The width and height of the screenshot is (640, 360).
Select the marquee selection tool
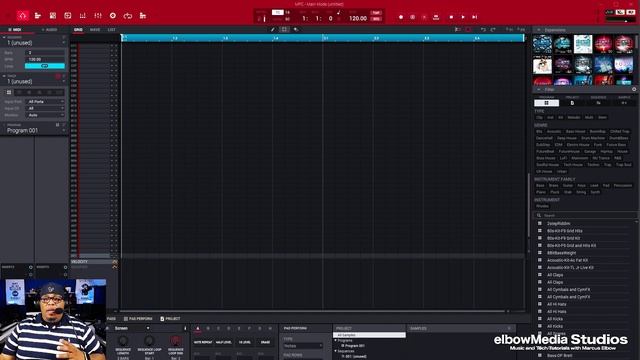click(x=284, y=29)
